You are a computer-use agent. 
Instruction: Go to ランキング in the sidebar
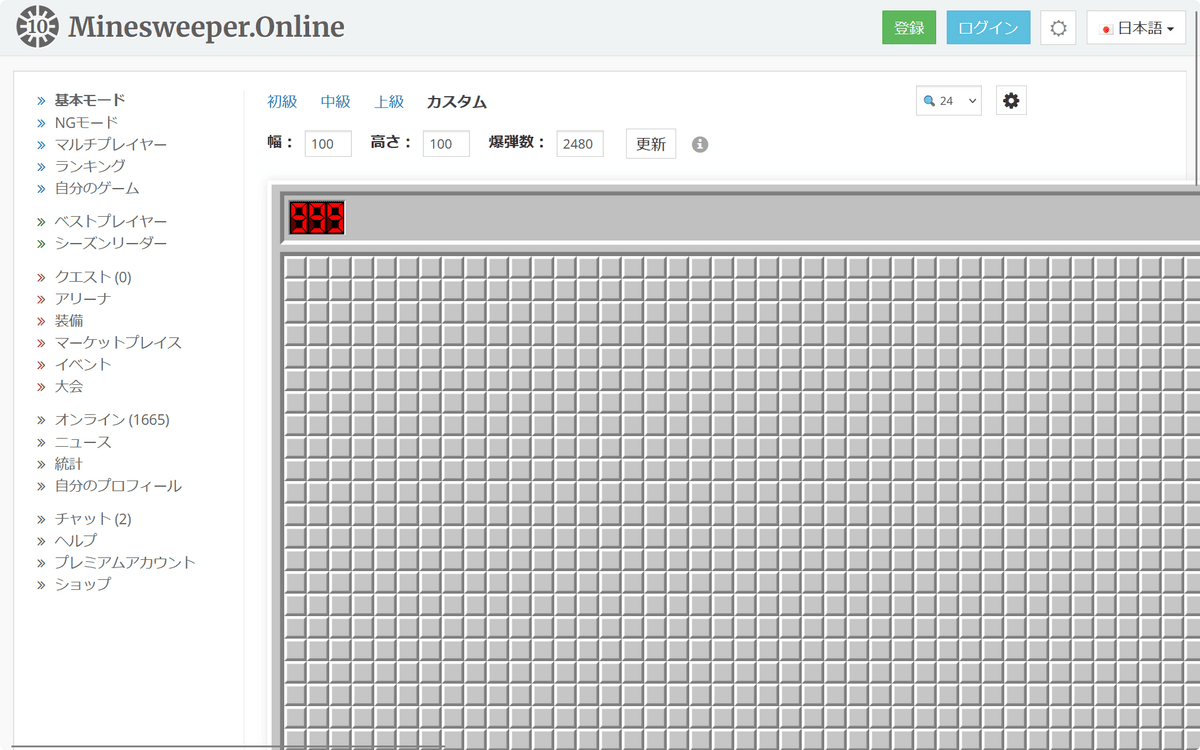pos(90,166)
